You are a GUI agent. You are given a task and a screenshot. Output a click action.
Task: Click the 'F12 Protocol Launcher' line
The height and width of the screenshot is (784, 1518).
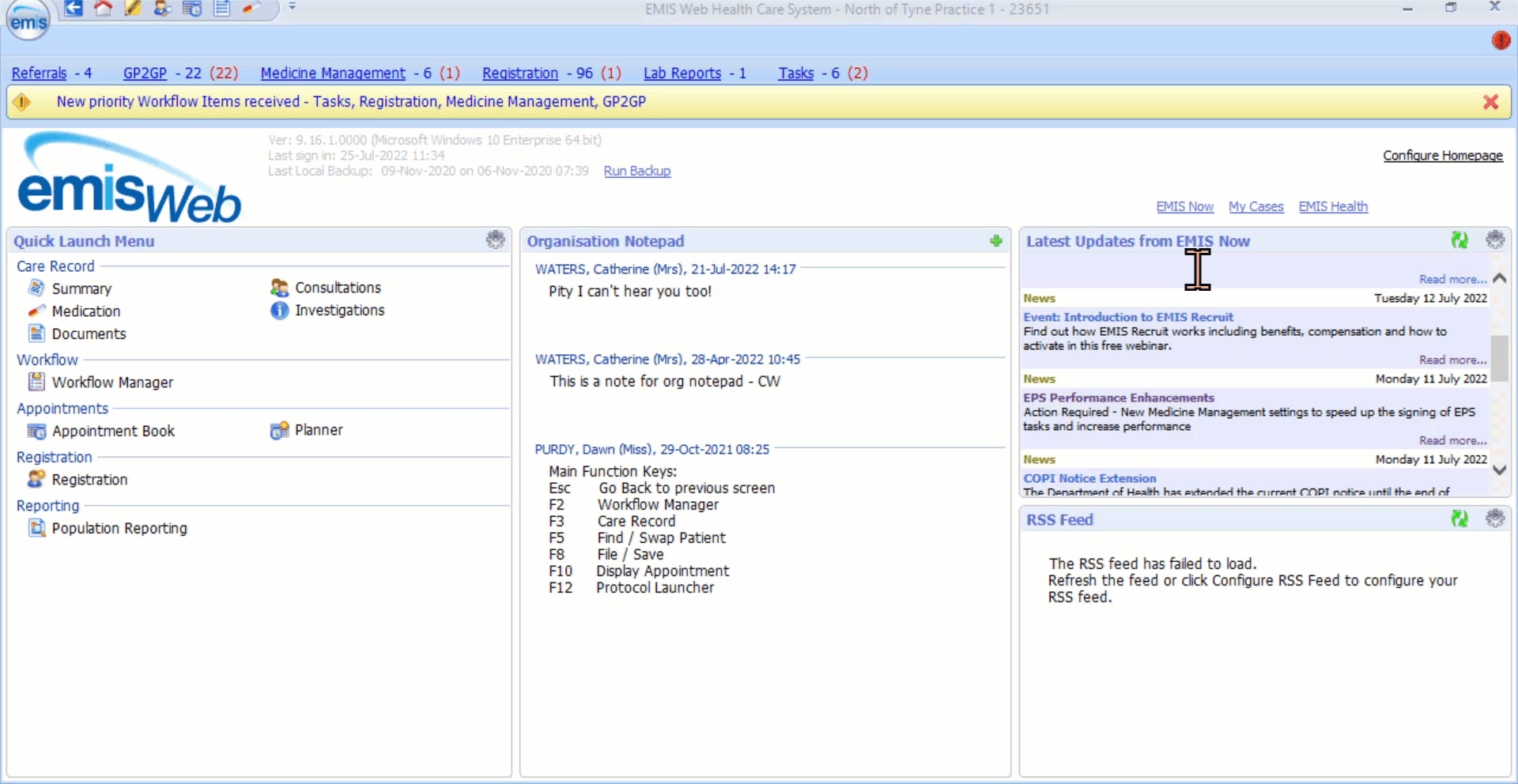(631, 588)
